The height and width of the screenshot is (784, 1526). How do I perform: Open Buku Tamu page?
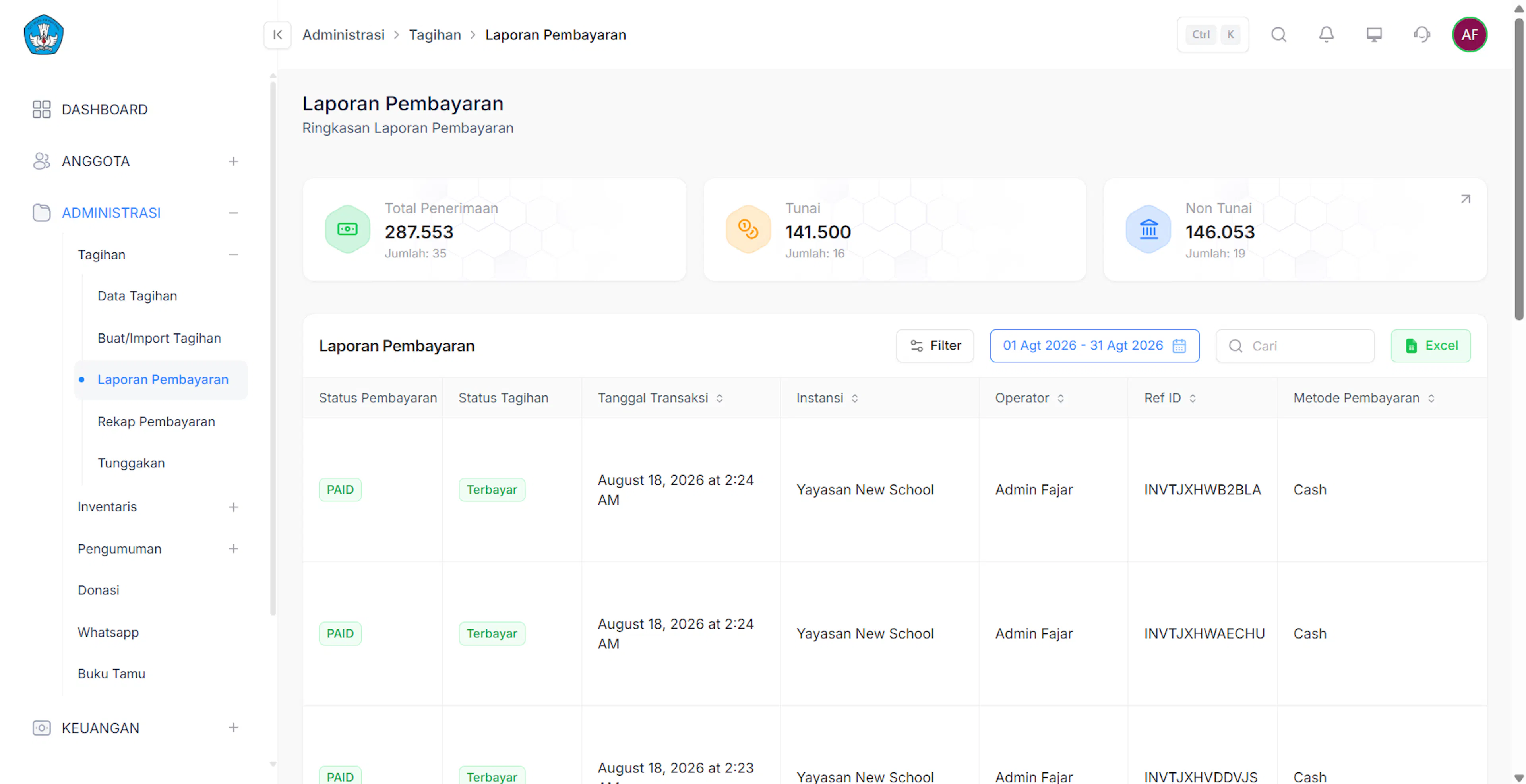[111, 674]
